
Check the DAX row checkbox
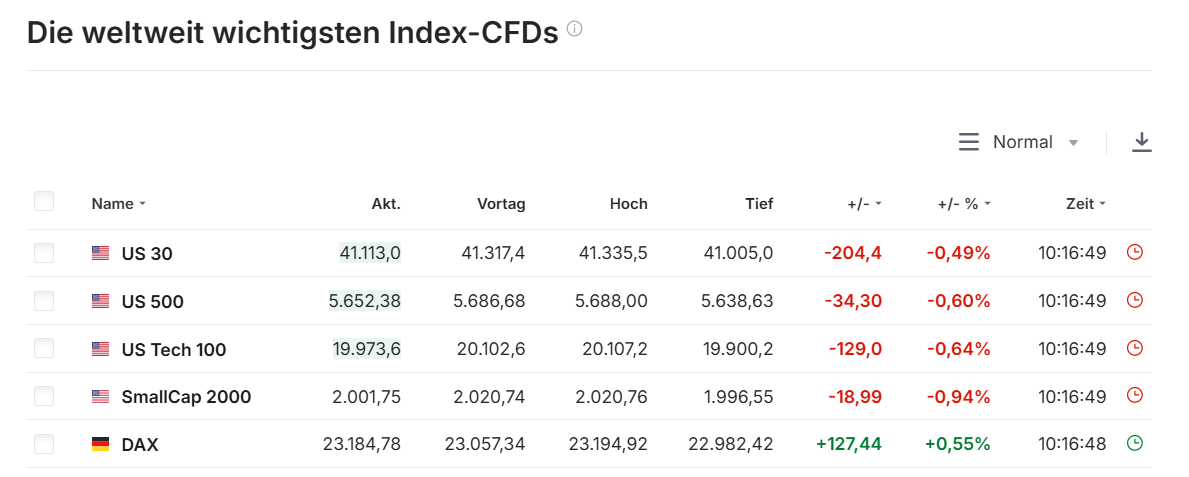point(44,444)
